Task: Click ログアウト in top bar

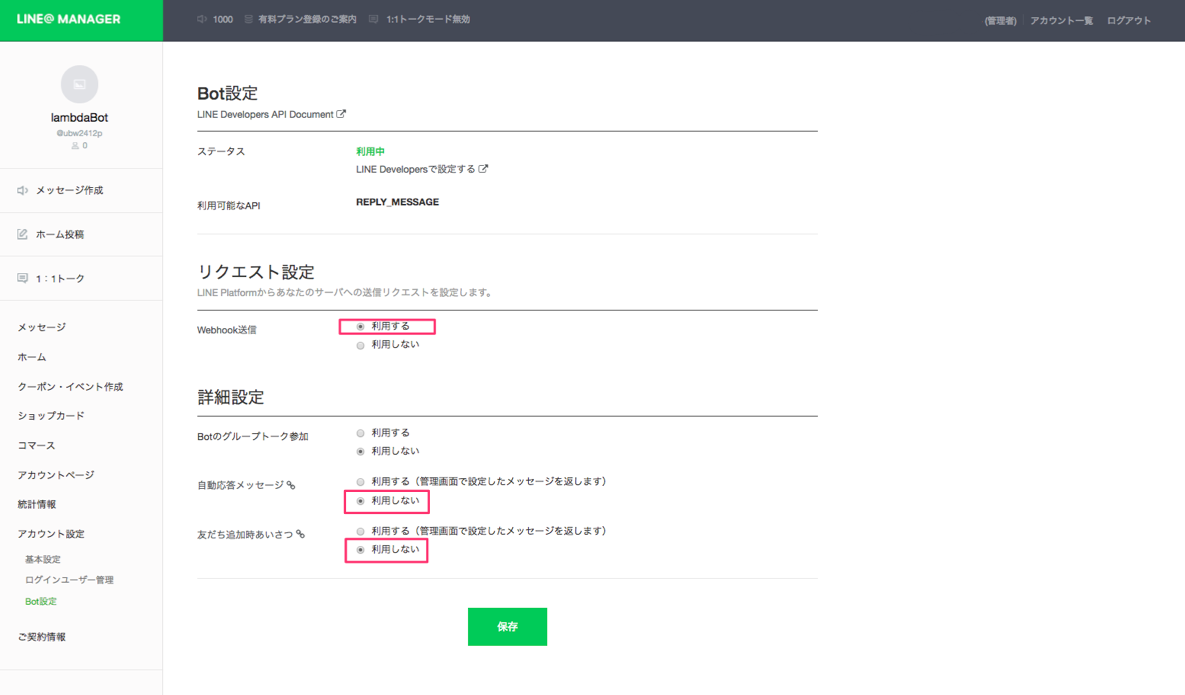Action: coord(1128,20)
